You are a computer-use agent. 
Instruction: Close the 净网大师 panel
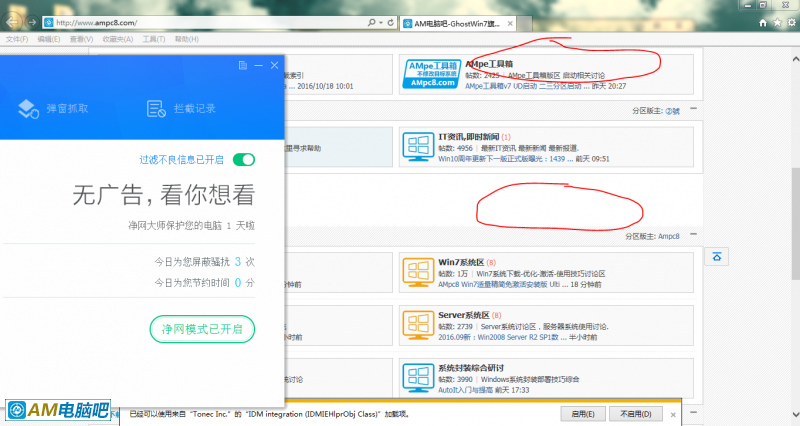click(274, 65)
